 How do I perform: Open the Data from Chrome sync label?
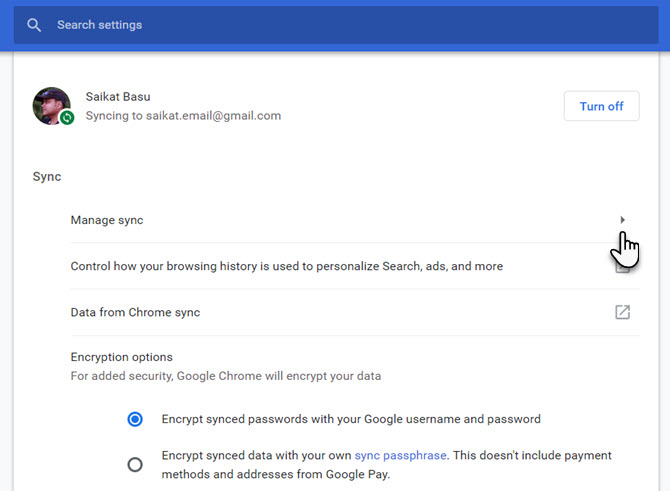[135, 312]
